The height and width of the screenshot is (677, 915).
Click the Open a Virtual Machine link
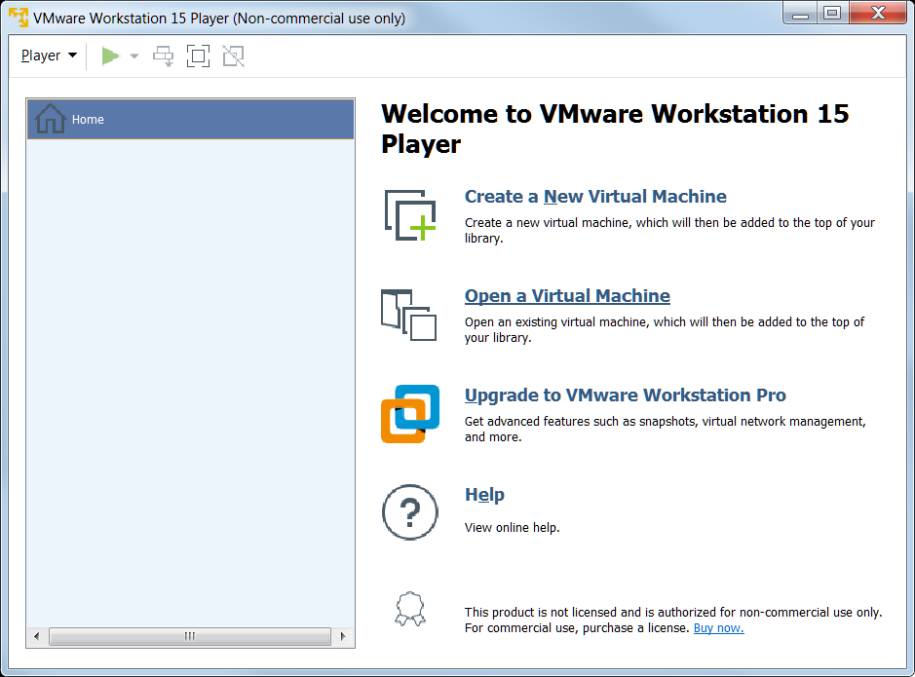[x=567, y=296]
